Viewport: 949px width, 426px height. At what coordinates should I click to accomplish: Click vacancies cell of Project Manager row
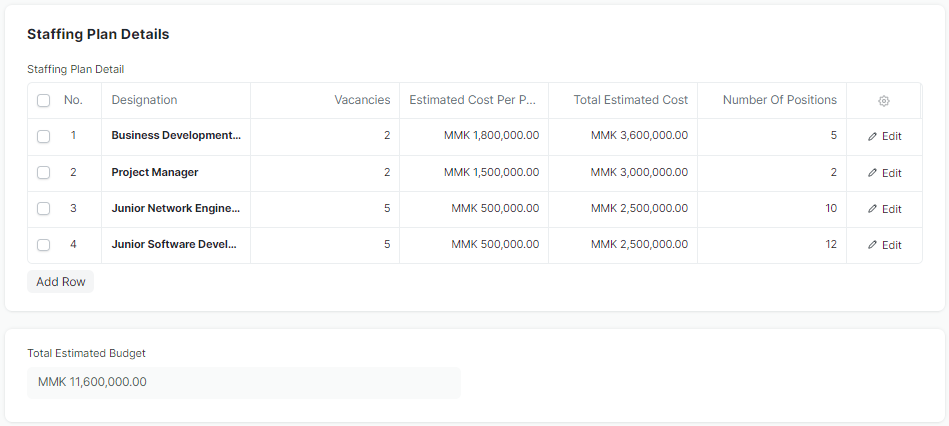tap(325, 172)
